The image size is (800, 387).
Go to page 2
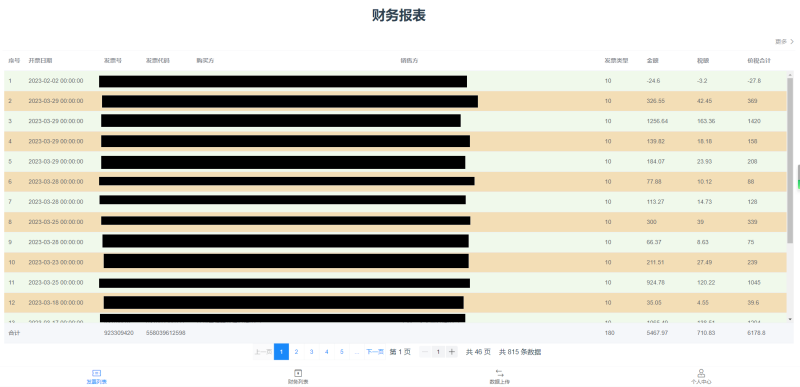point(296,352)
